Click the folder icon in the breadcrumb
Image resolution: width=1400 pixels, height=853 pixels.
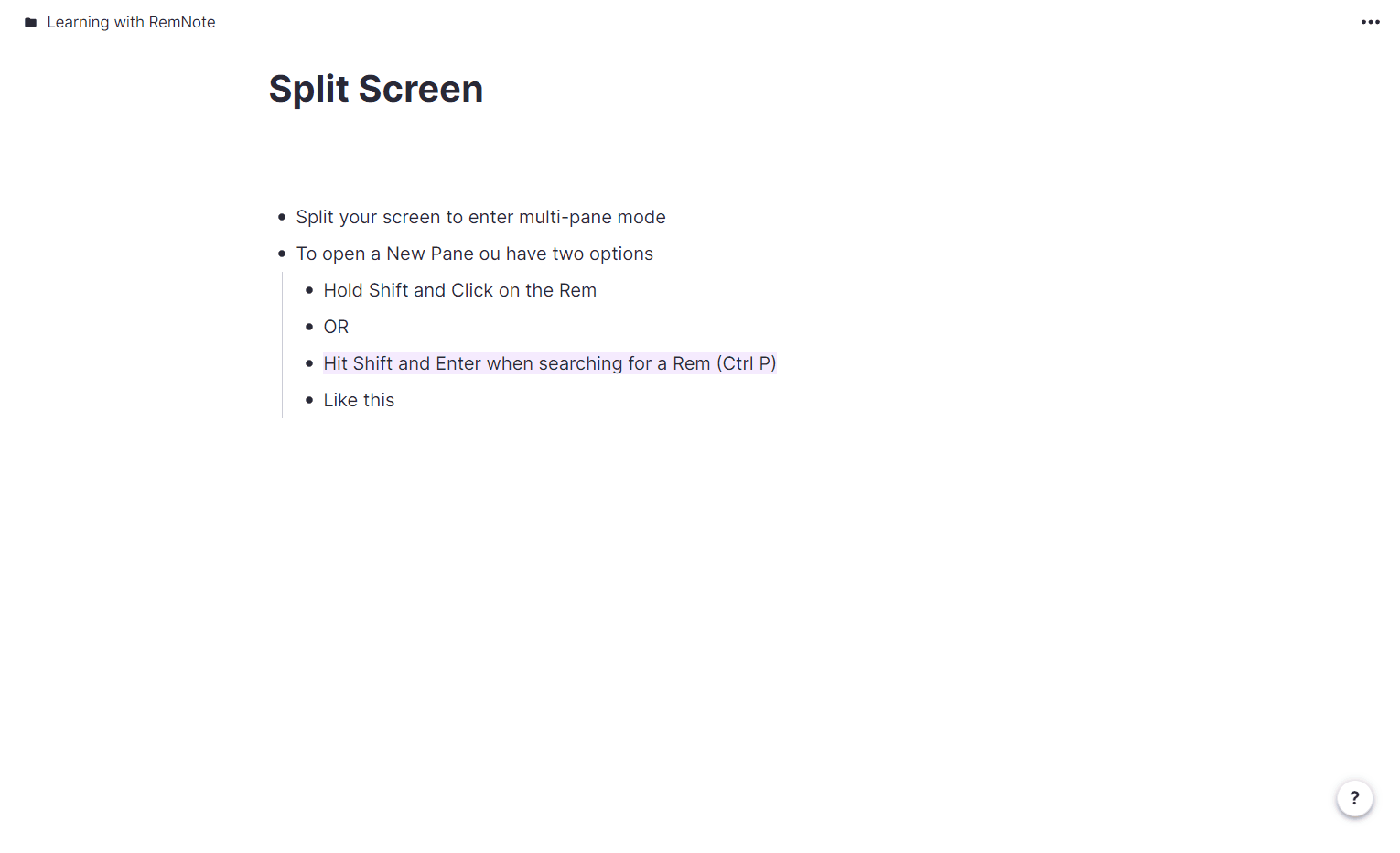[30, 23]
